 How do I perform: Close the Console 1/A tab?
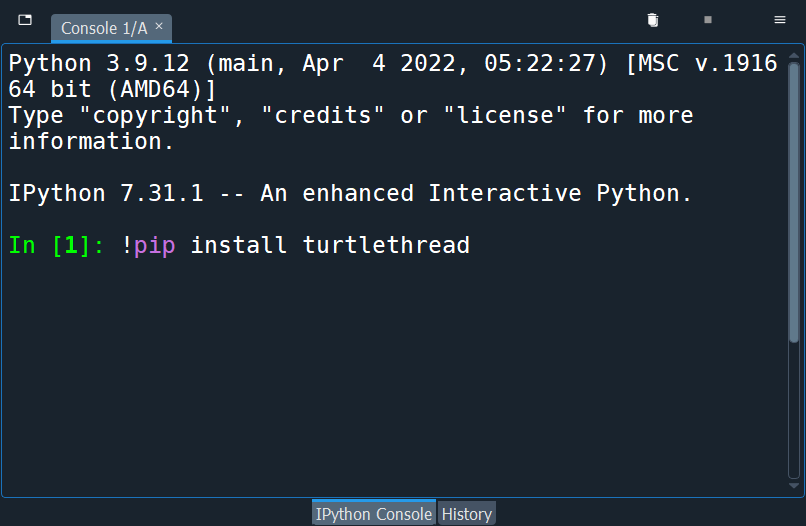pyautogui.click(x=159, y=26)
